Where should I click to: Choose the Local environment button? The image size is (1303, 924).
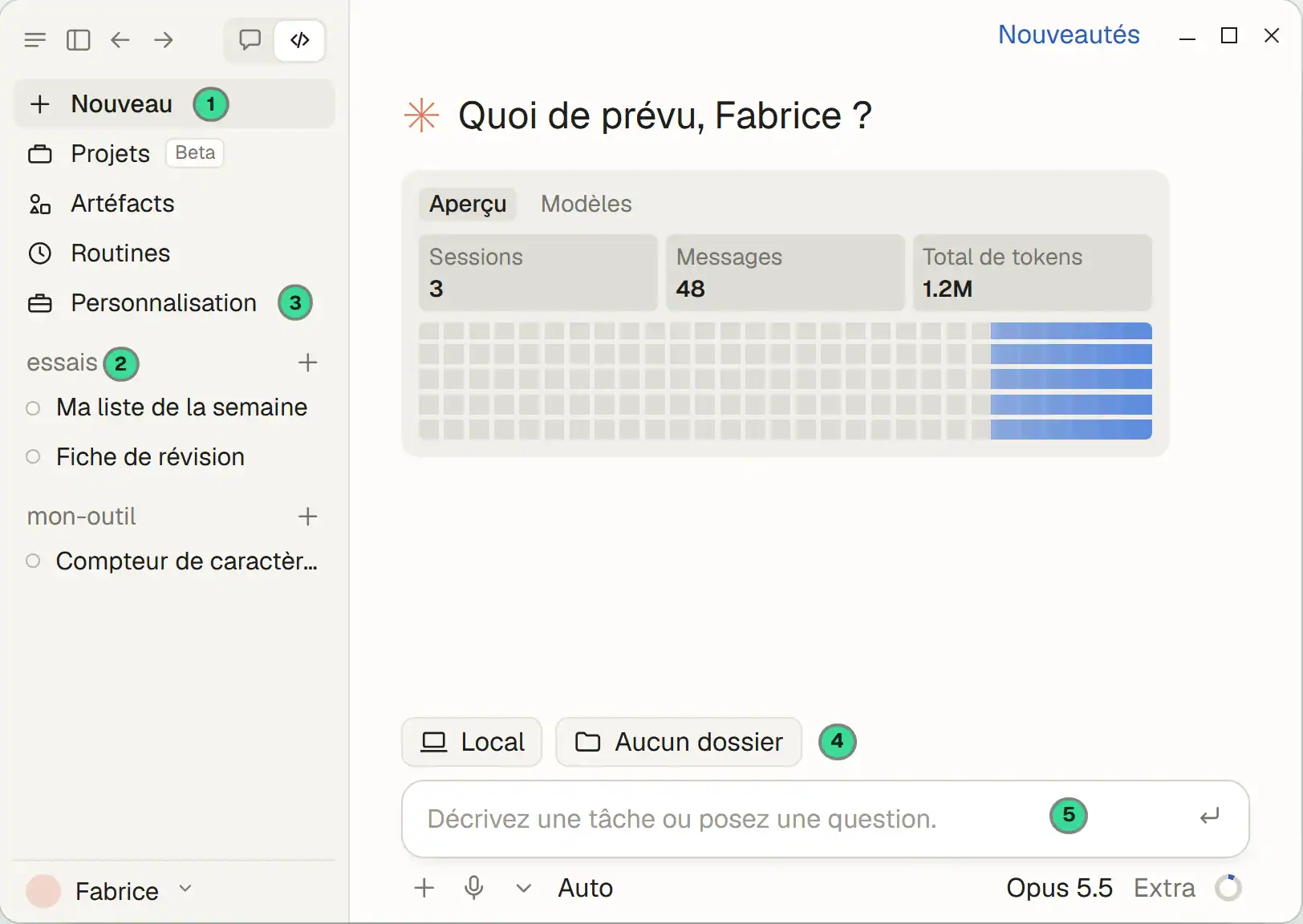point(472,742)
